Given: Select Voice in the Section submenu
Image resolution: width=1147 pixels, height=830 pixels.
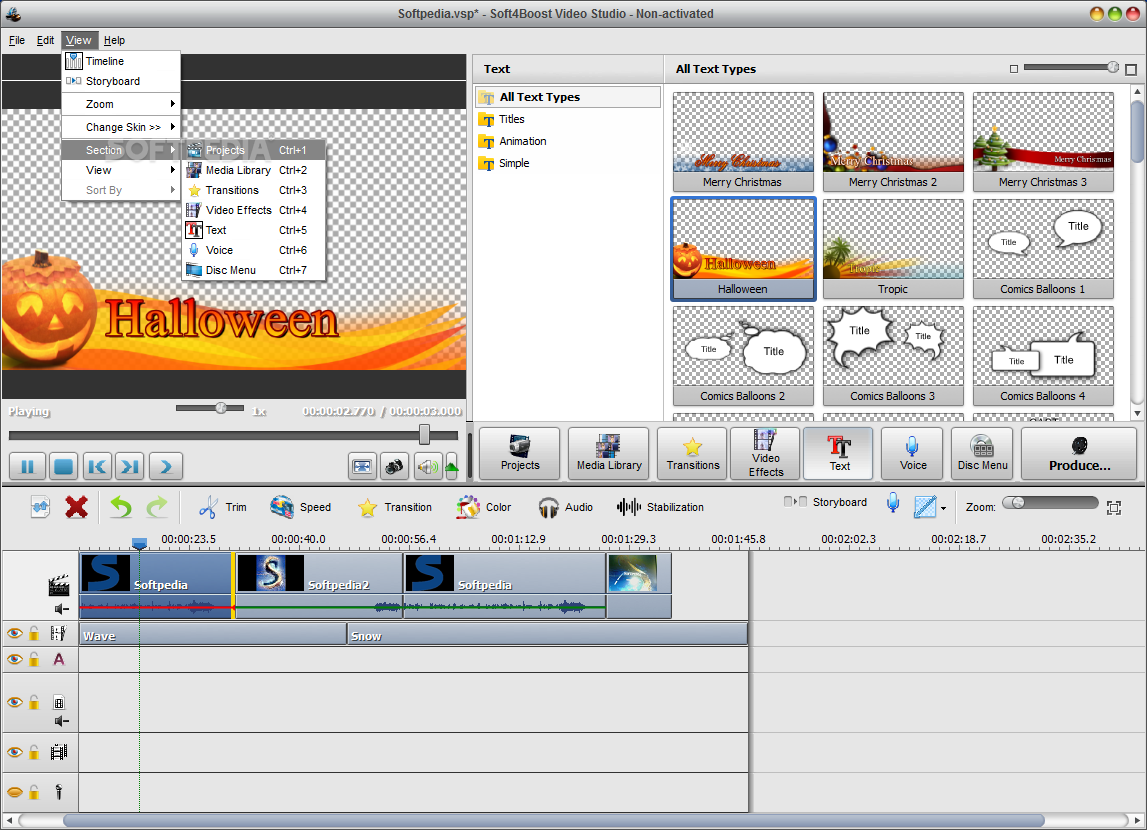Looking at the screenshot, I should click(x=253, y=250).
